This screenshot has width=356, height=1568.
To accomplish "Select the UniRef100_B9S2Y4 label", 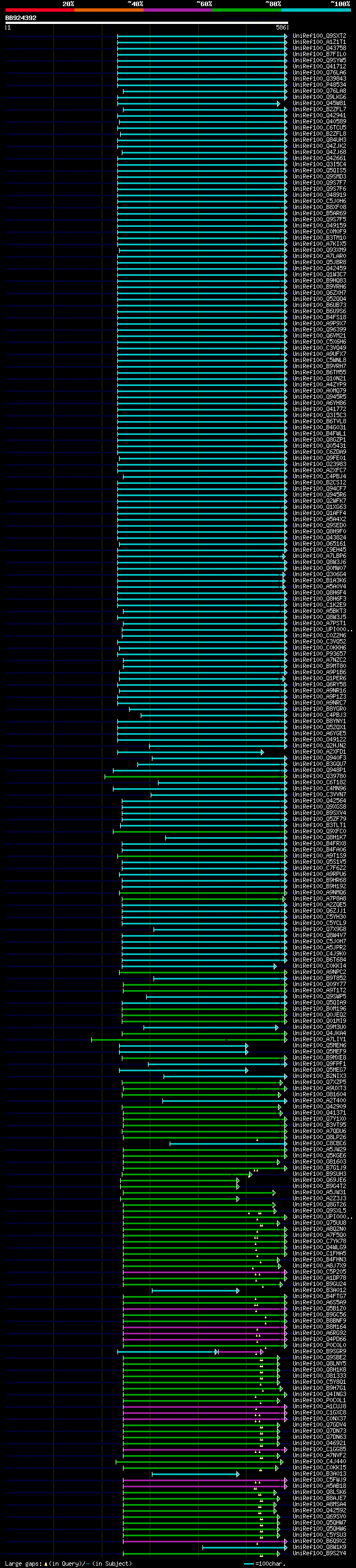I will click(319, 1554).
